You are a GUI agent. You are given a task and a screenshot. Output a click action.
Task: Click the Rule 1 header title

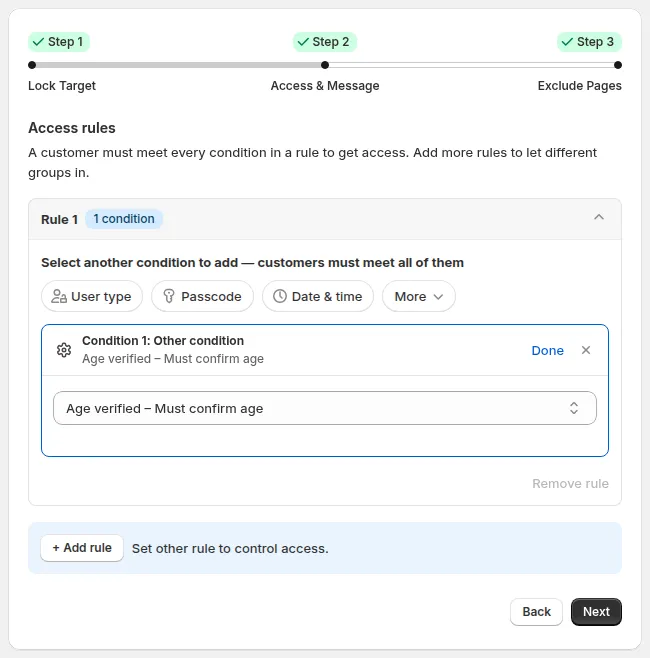pyautogui.click(x=59, y=219)
